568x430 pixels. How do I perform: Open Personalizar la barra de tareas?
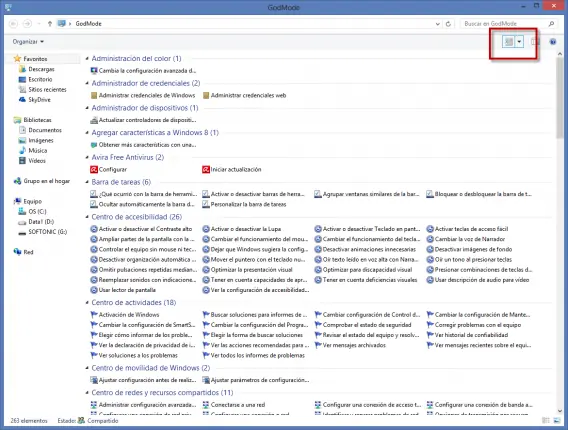click(244, 204)
